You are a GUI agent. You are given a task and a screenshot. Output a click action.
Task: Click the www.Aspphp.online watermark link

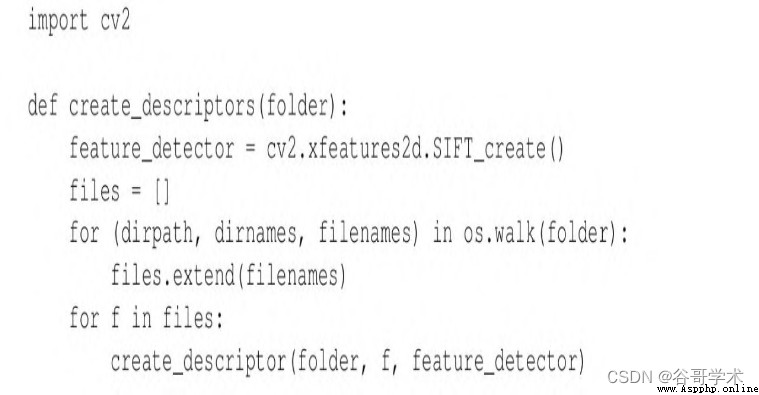pos(708,389)
